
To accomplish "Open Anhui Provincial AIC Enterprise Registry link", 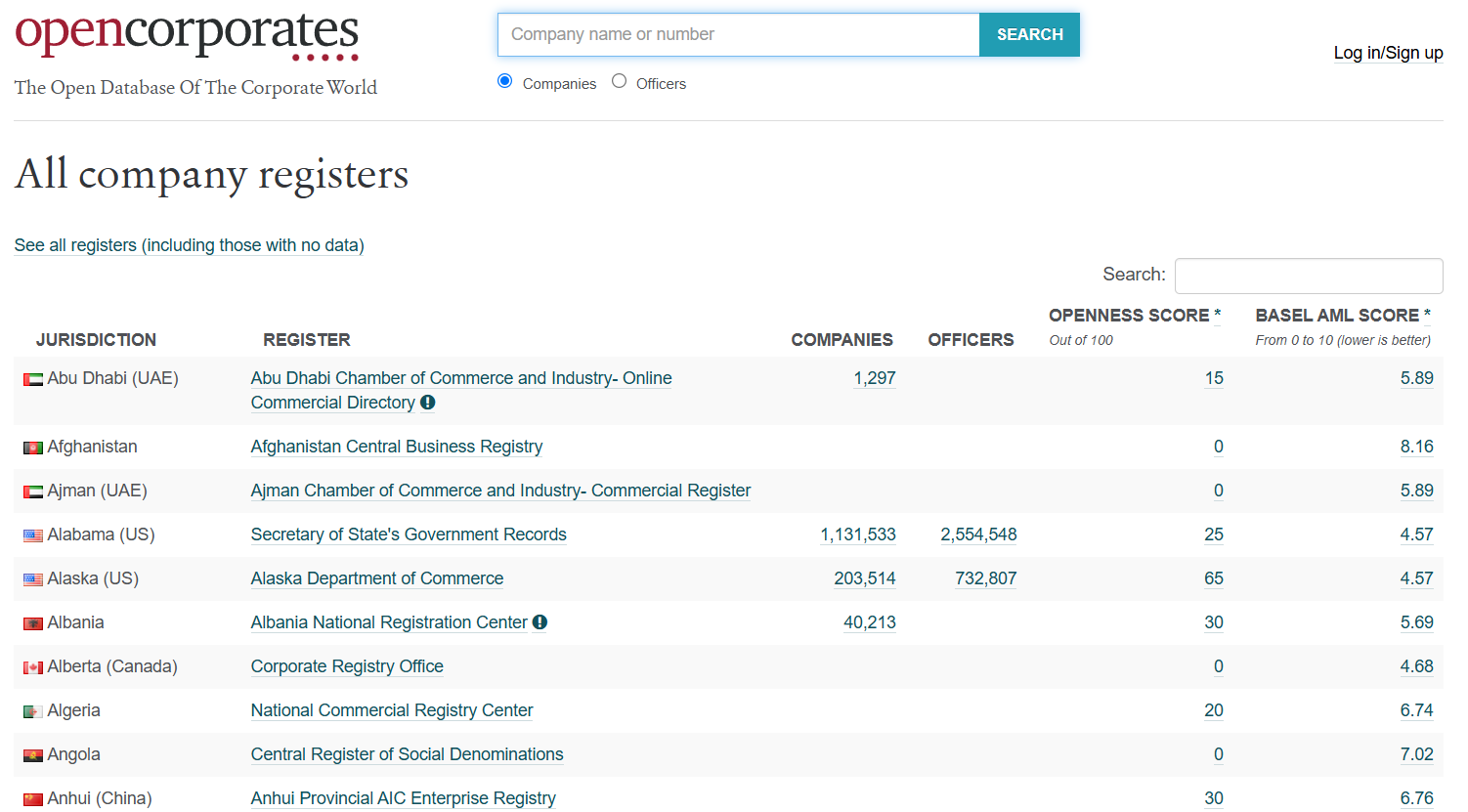I will click(x=404, y=798).
